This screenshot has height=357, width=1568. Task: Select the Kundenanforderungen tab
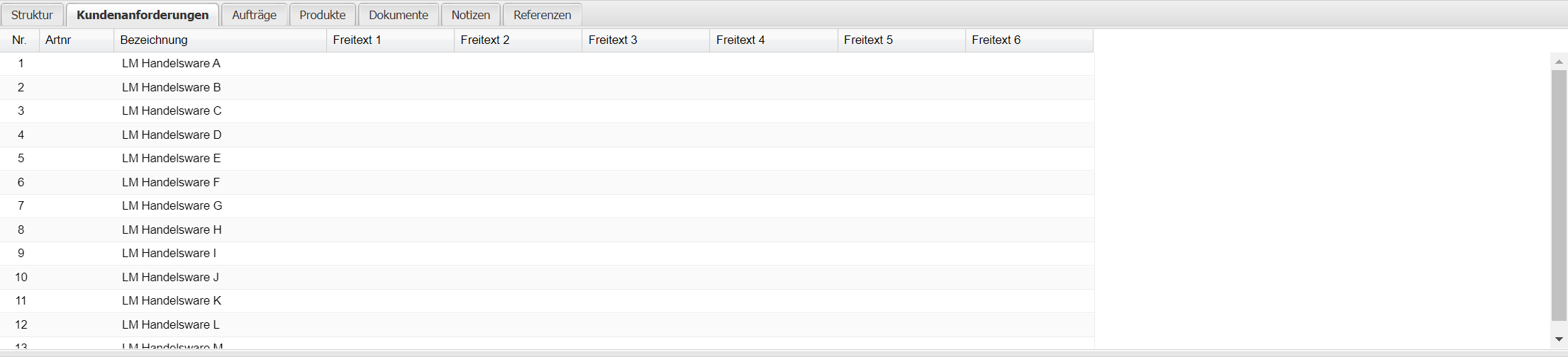coord(143,15)
